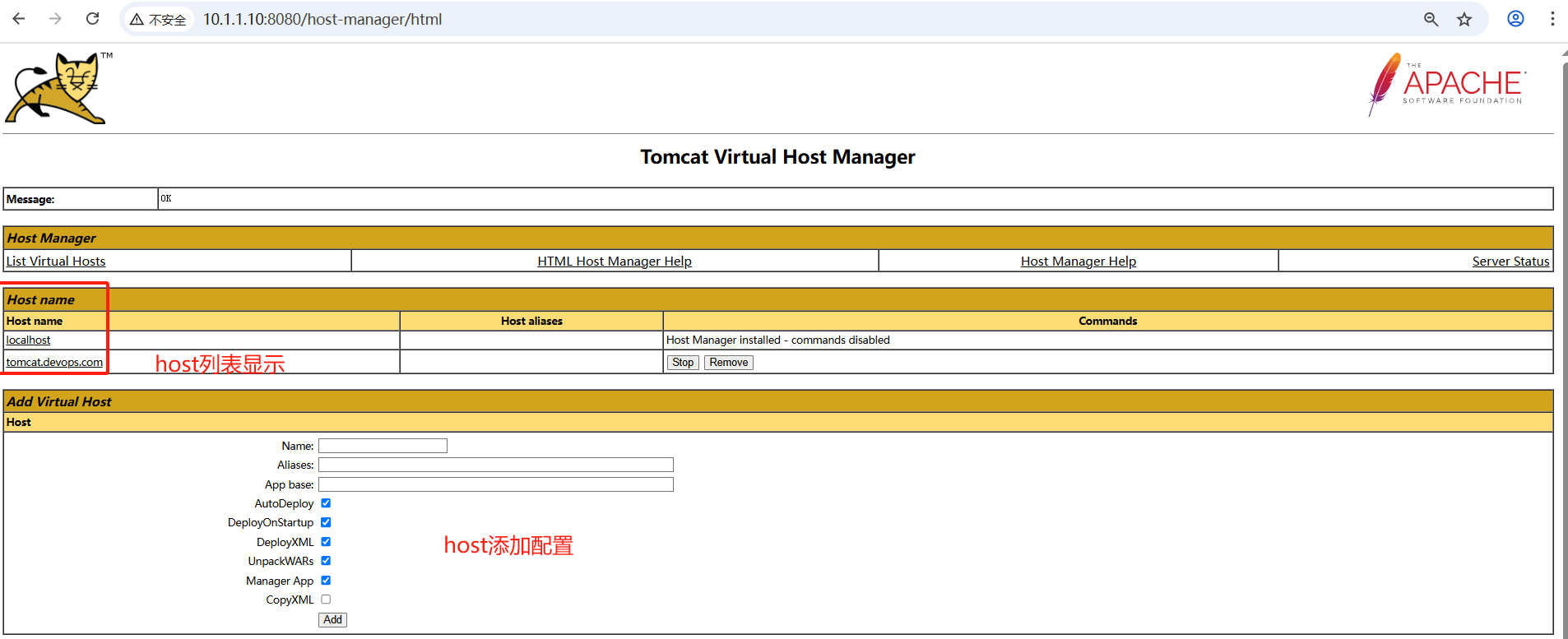
Task: Focus the App base input field
Action: point(496,484)
